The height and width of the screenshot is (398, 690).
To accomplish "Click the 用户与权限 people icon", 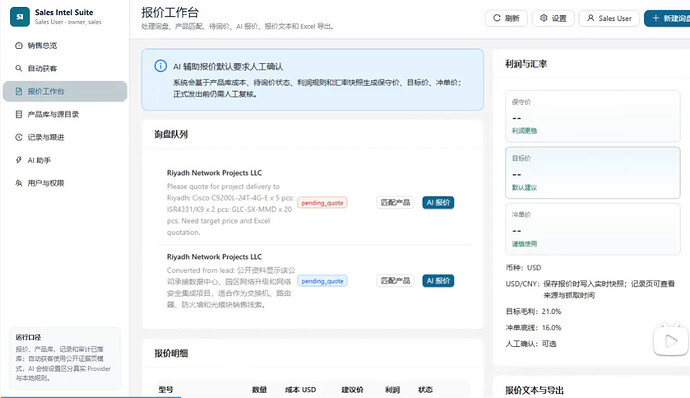I will 18,183.
